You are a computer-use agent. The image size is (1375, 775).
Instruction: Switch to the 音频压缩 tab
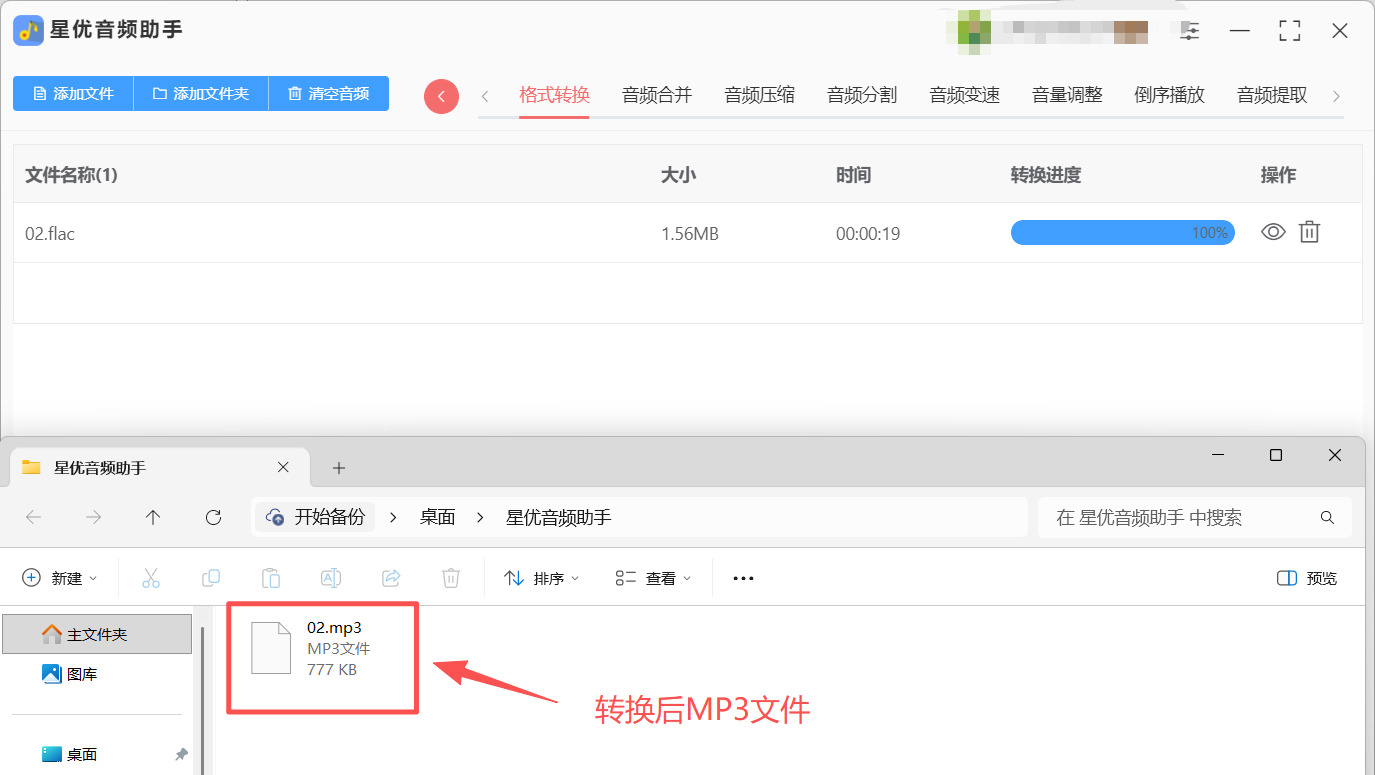[x=760, y=95]
